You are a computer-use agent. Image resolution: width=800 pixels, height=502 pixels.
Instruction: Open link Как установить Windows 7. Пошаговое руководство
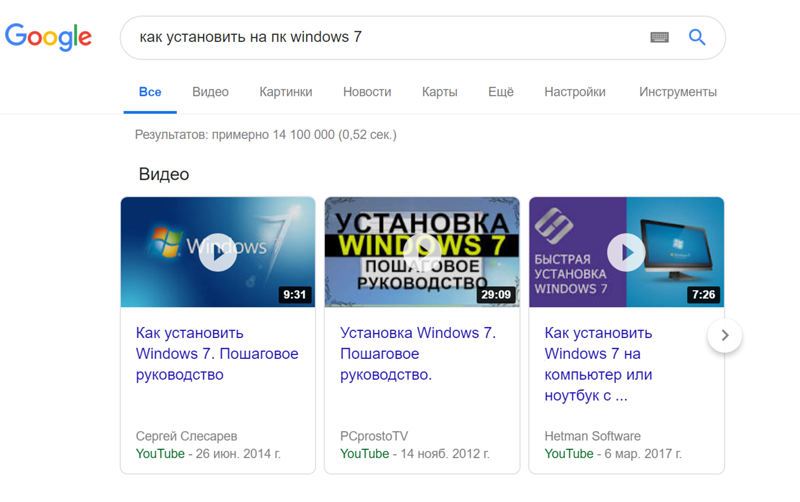(x=217, y=354)
